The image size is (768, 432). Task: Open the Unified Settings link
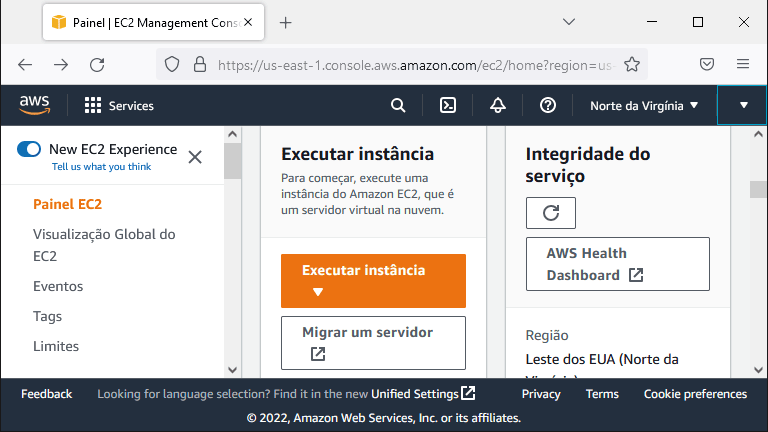click(x=423, y=394)
